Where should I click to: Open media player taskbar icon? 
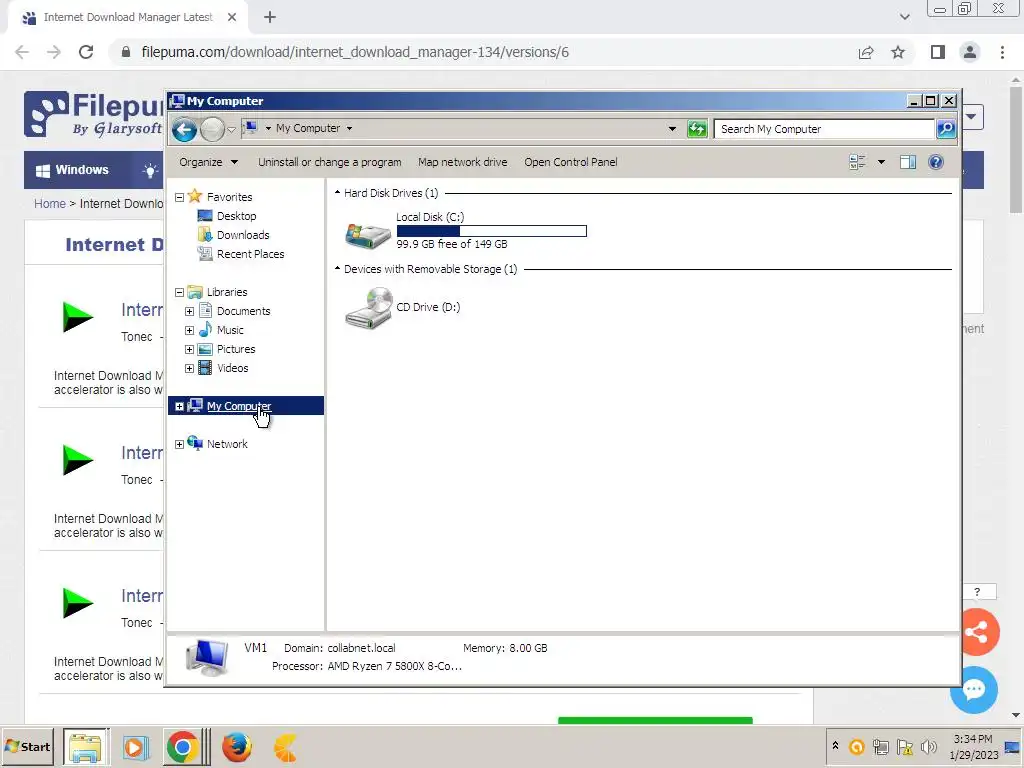(135, 747)
